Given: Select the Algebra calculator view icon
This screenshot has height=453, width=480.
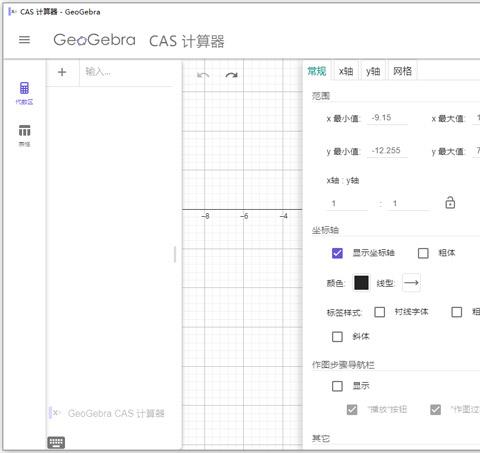Looking at the screenshot, I should [x=24, y=88].
